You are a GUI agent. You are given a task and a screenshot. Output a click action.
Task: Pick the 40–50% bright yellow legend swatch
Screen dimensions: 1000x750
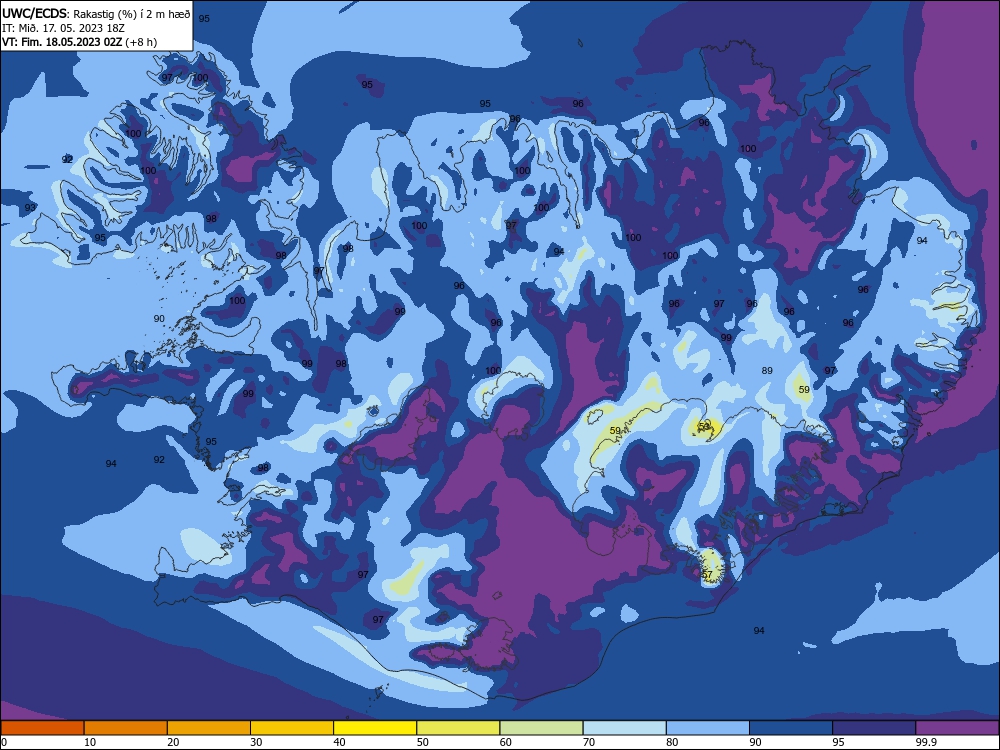tap(375, 728)
